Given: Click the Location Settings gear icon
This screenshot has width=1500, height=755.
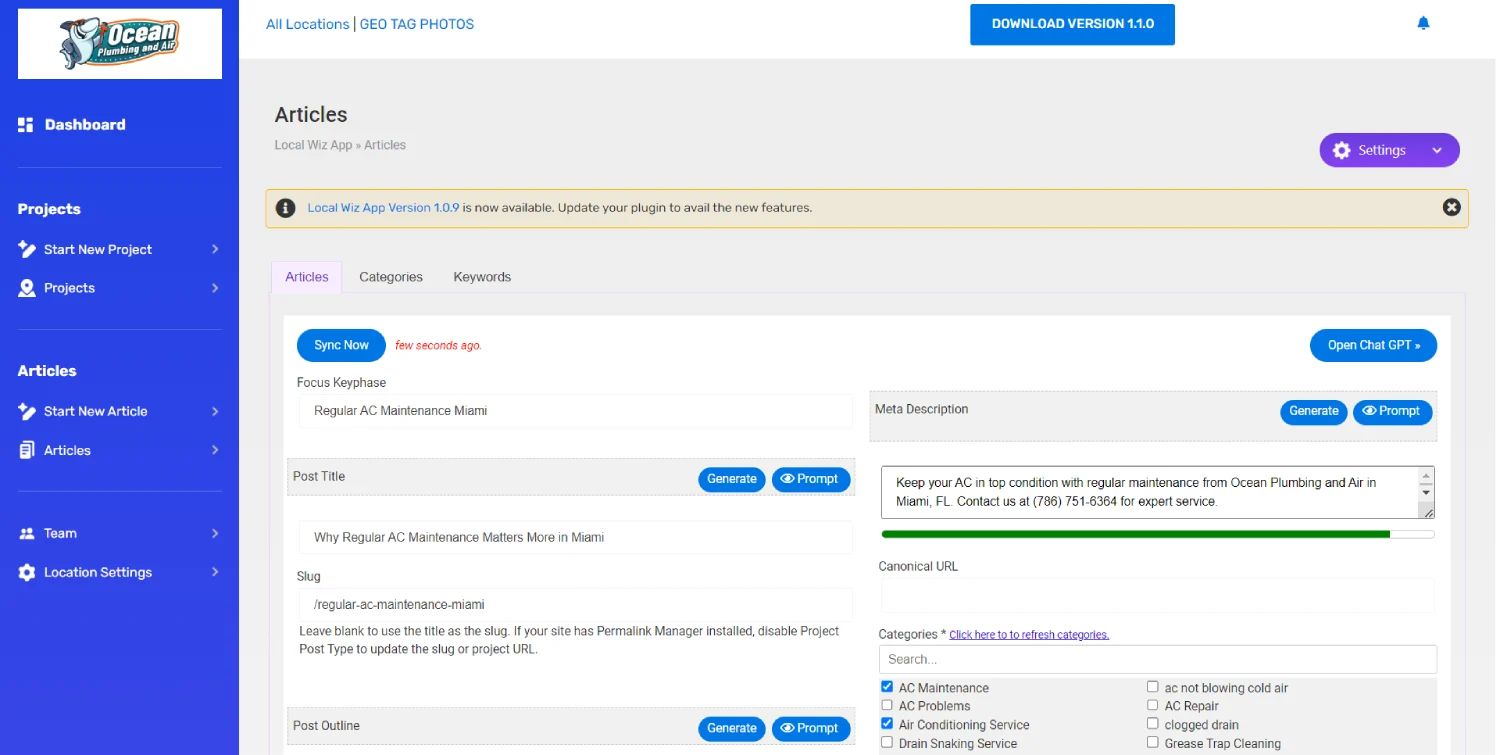Looking at the screenshot, I should 27,572.
